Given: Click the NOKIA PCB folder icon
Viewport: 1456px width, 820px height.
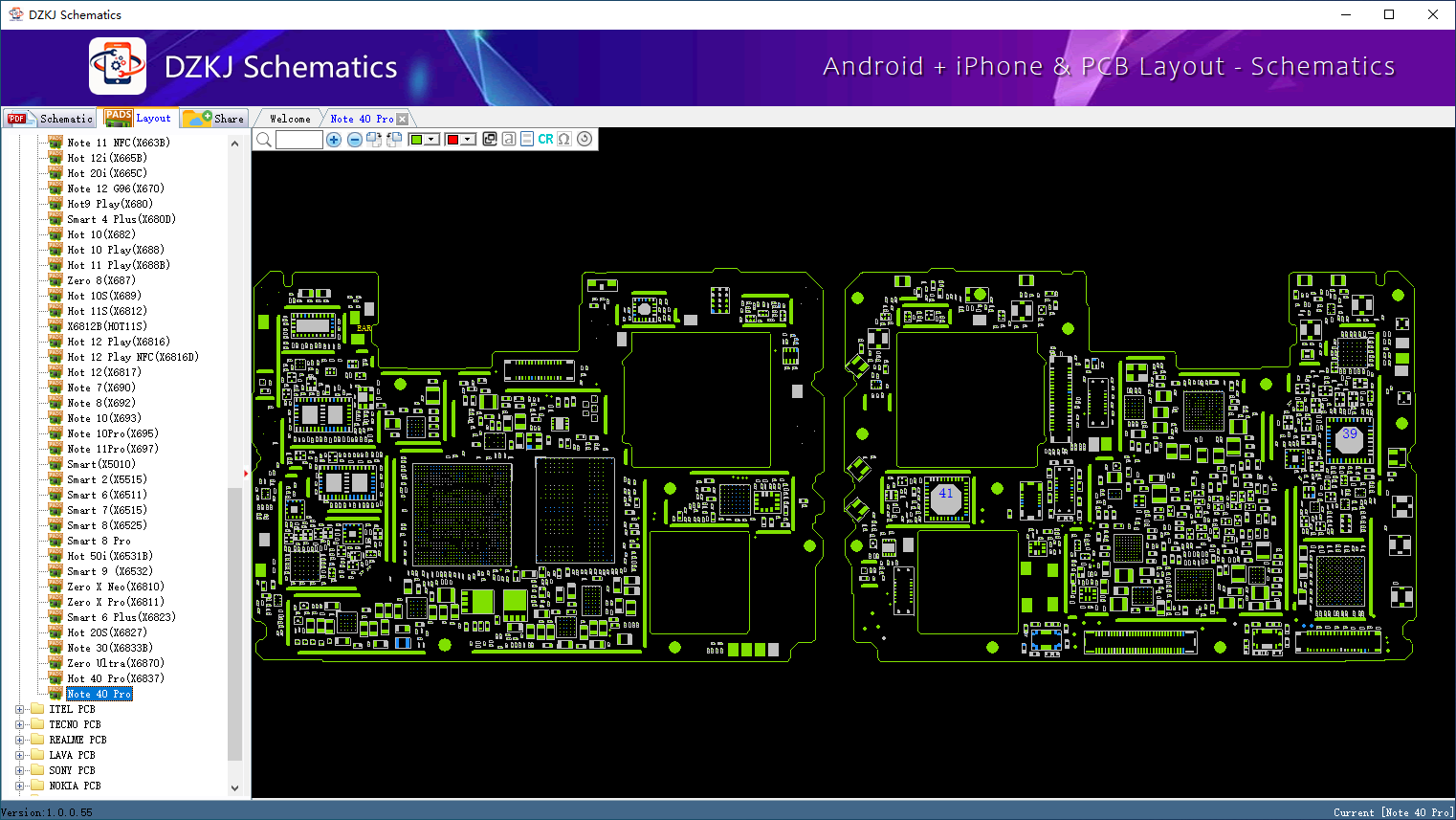Looking at the screenshot, I should [37, 786].
